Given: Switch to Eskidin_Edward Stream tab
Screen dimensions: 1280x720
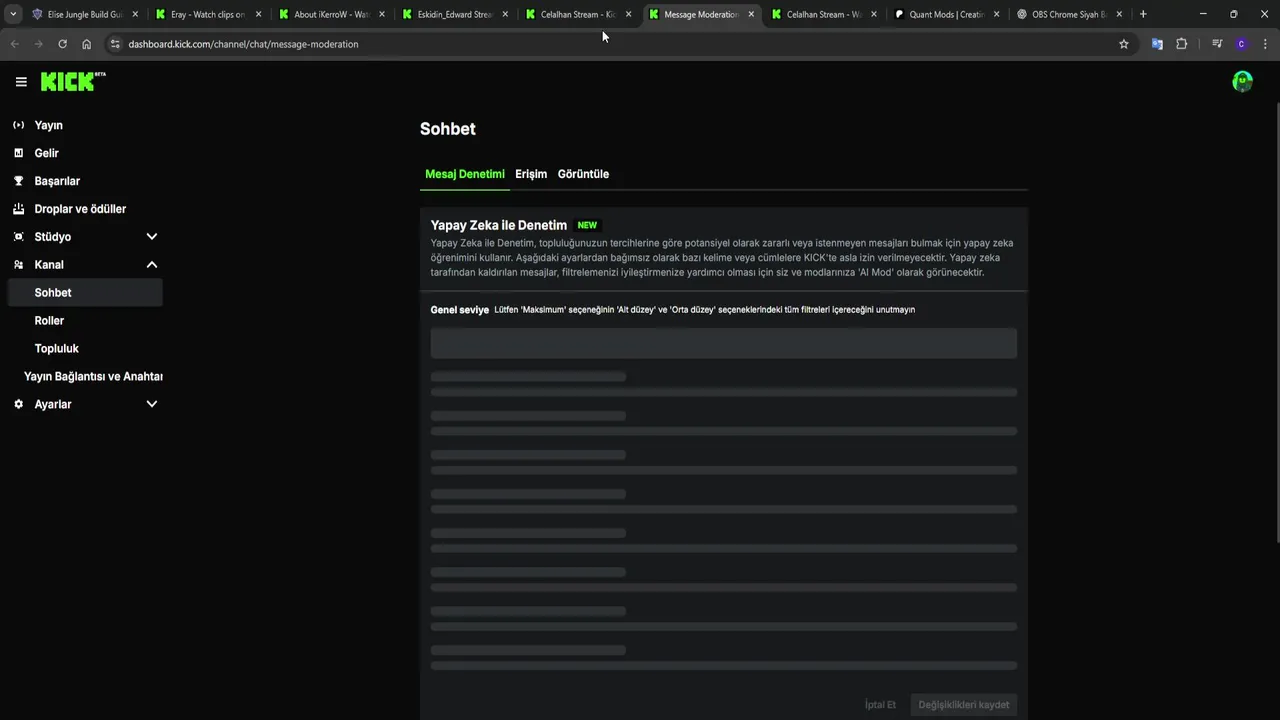Looking at the screenshot, I should (x=456, y=14).
